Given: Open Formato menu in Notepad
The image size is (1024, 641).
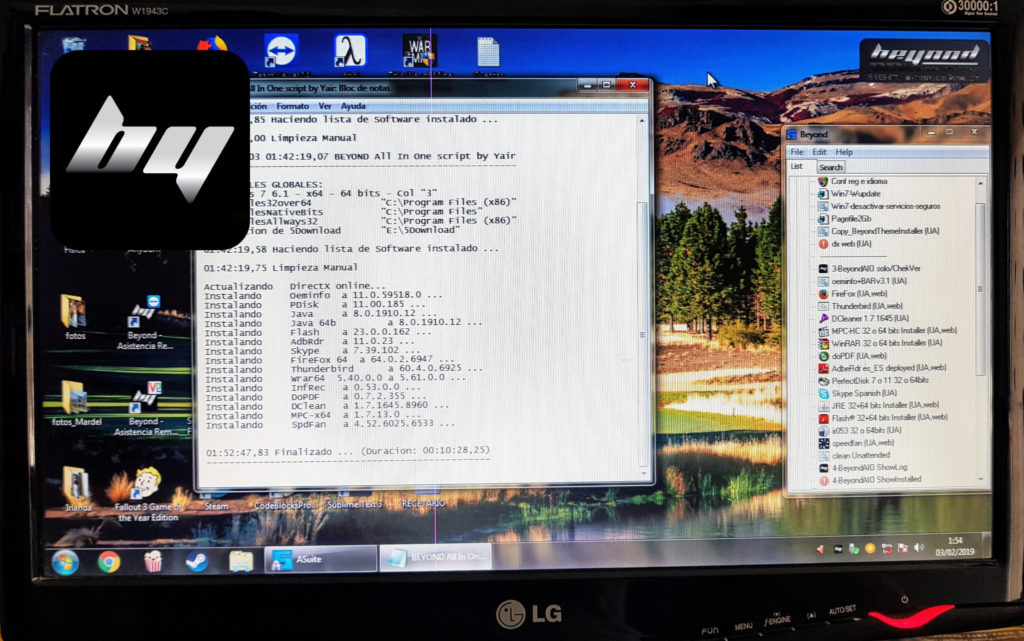Looking at the screenshot, I should [292, 106].
